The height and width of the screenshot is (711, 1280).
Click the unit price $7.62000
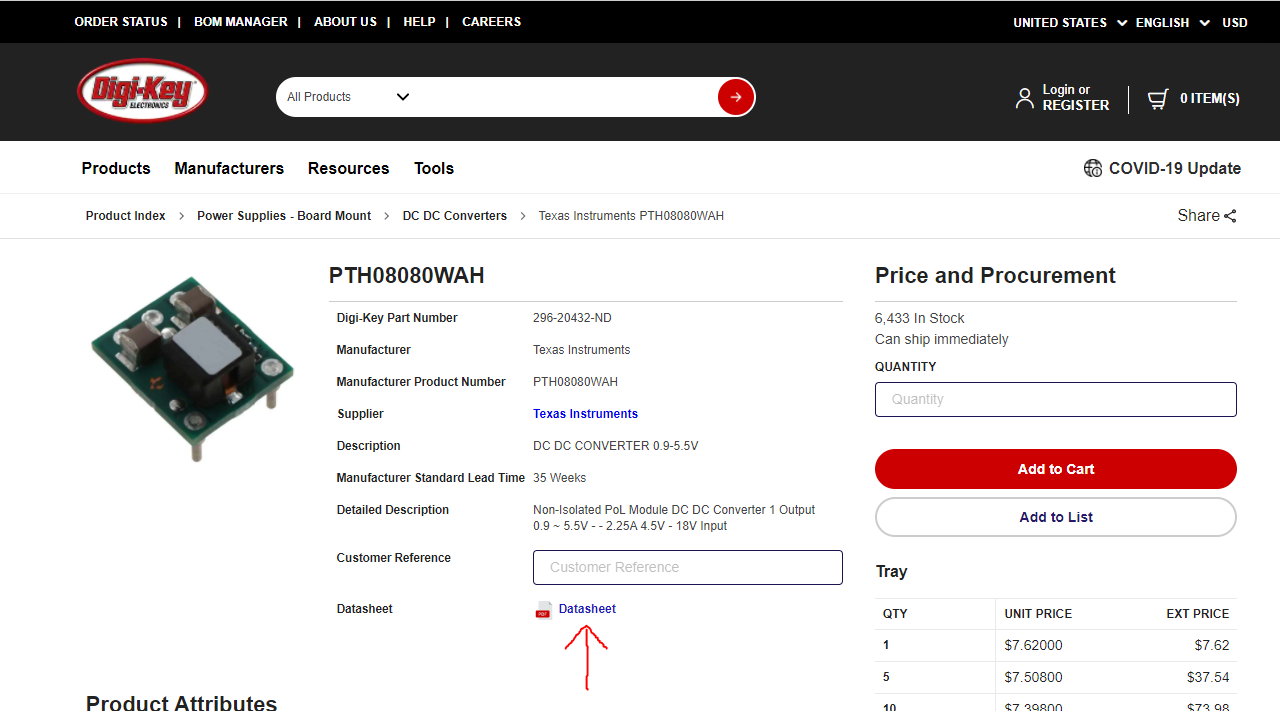1034,645
